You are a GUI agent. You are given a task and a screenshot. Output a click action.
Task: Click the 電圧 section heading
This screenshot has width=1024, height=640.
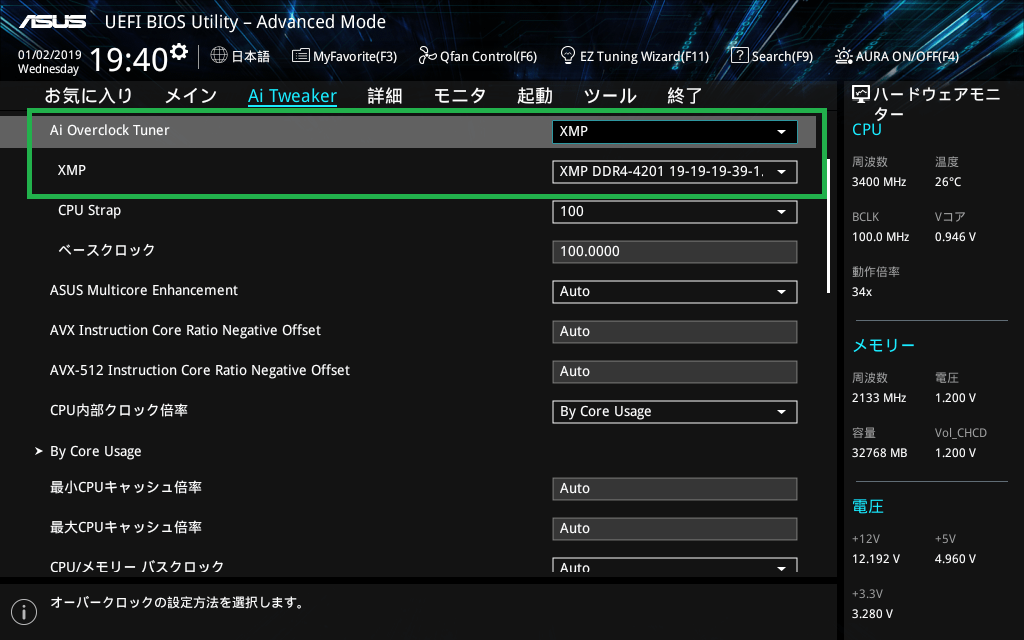[868, 506]
